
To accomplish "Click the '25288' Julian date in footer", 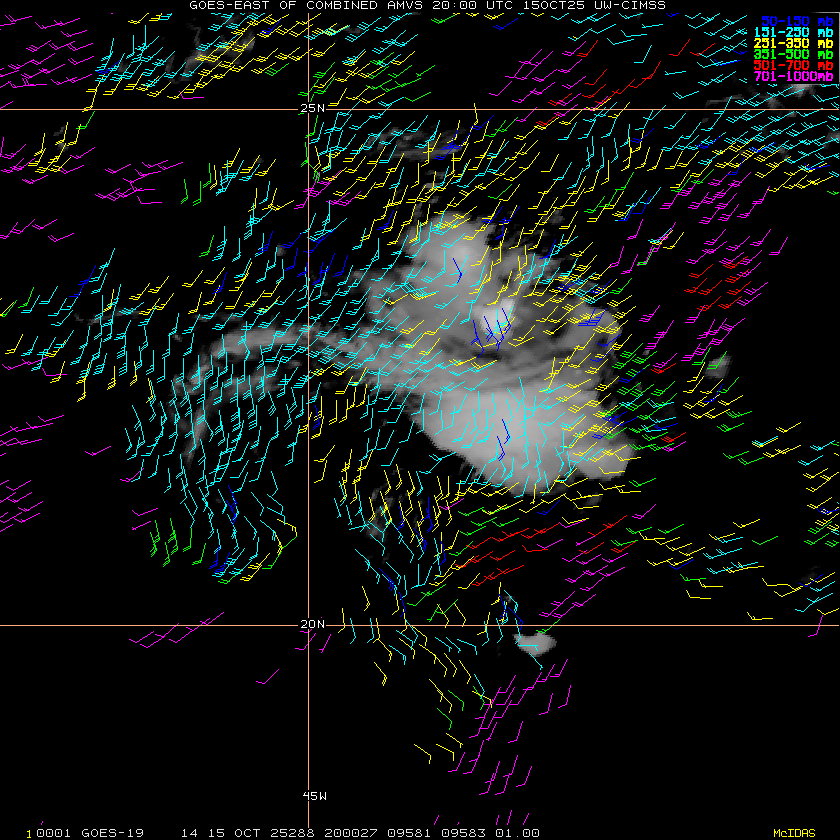I will pos(292,833).
